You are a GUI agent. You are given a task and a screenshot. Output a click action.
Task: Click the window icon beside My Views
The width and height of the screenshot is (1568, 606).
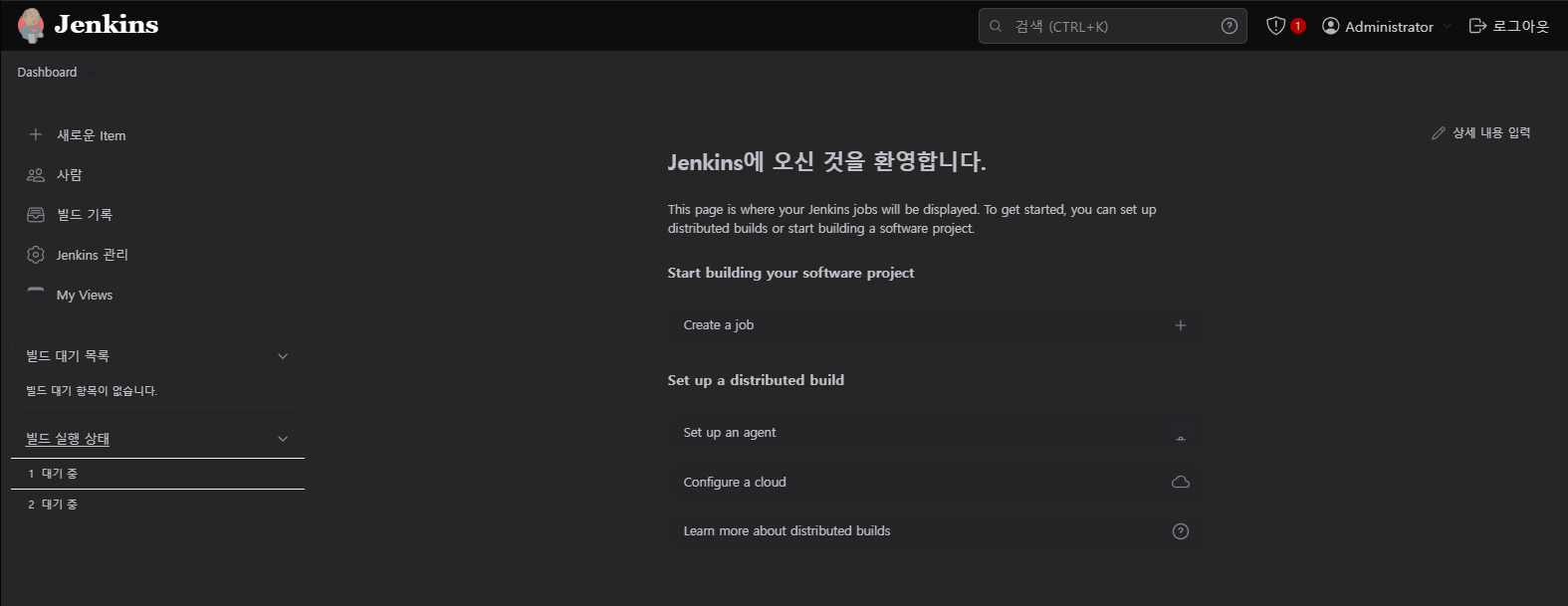(36, 294)
